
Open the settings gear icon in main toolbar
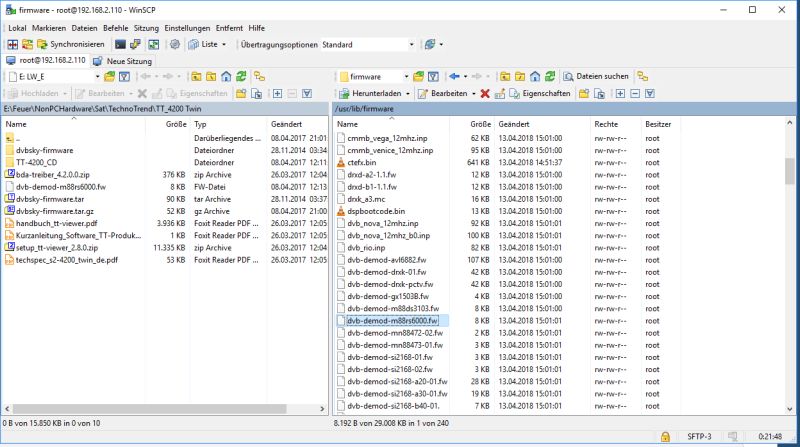pyautogui.click(x=175, y=44)
